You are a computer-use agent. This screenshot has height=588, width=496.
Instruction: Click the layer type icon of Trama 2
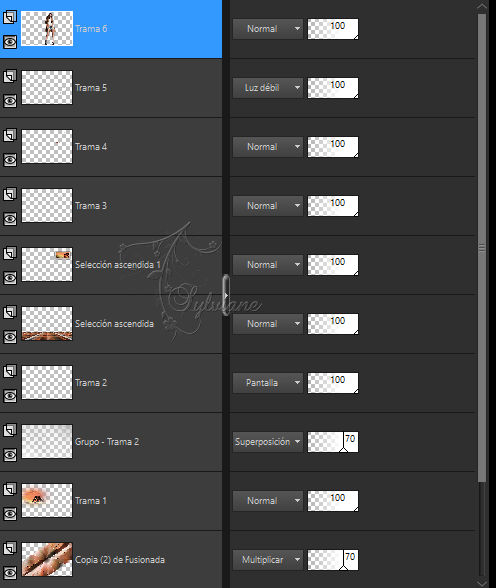tap(10, 371)
